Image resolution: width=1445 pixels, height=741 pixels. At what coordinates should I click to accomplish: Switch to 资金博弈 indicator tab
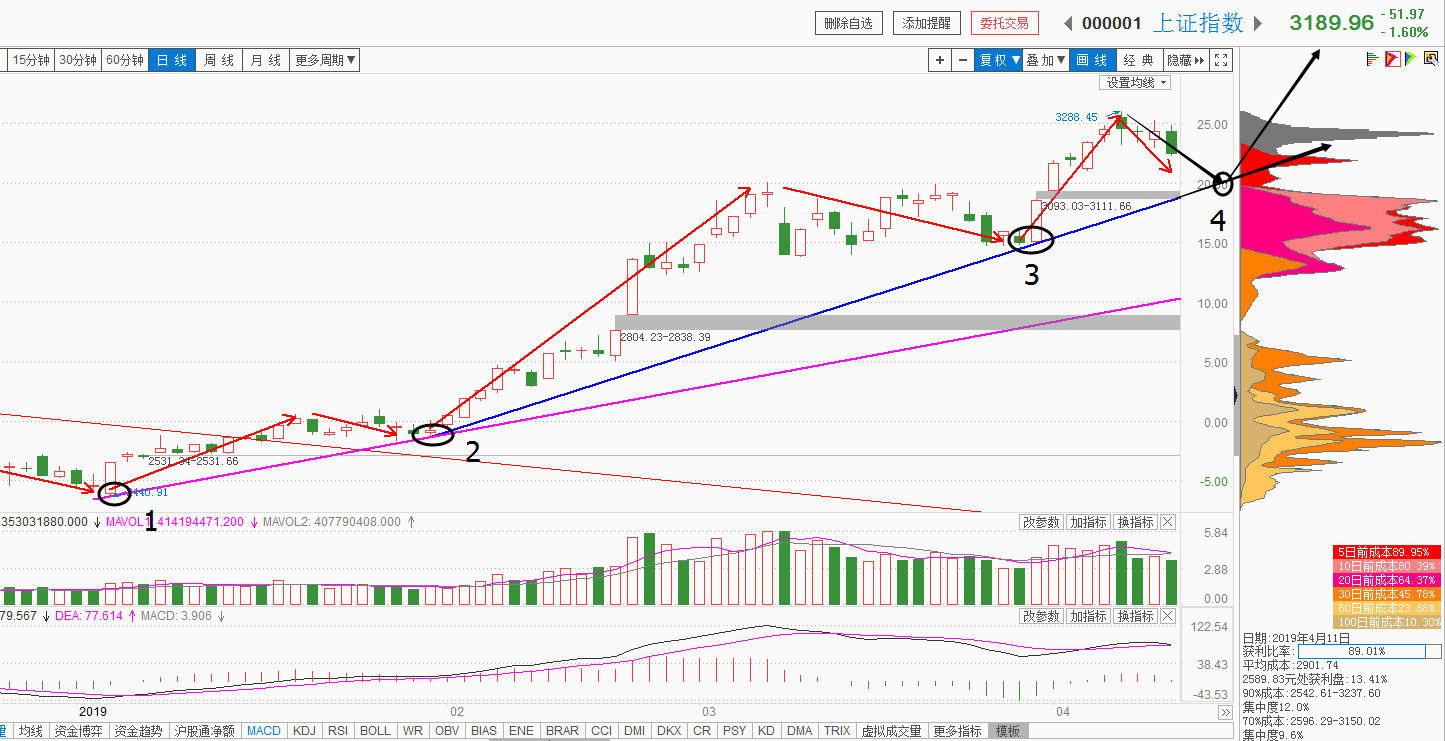(x=78, y=731)
